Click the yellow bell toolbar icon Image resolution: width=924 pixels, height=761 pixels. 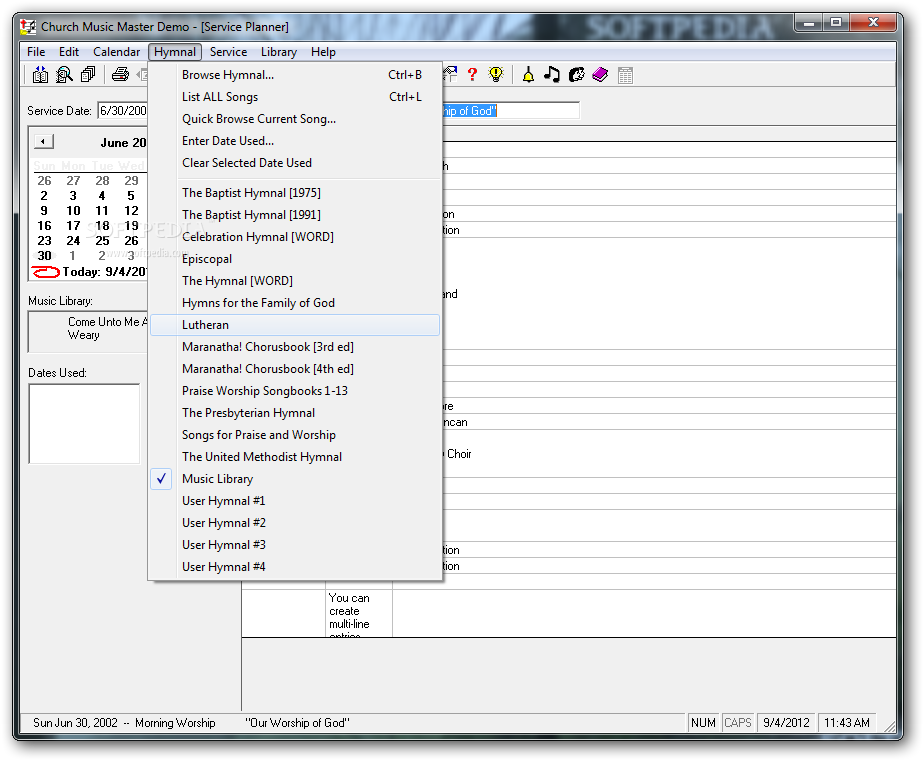click(528, 75)
